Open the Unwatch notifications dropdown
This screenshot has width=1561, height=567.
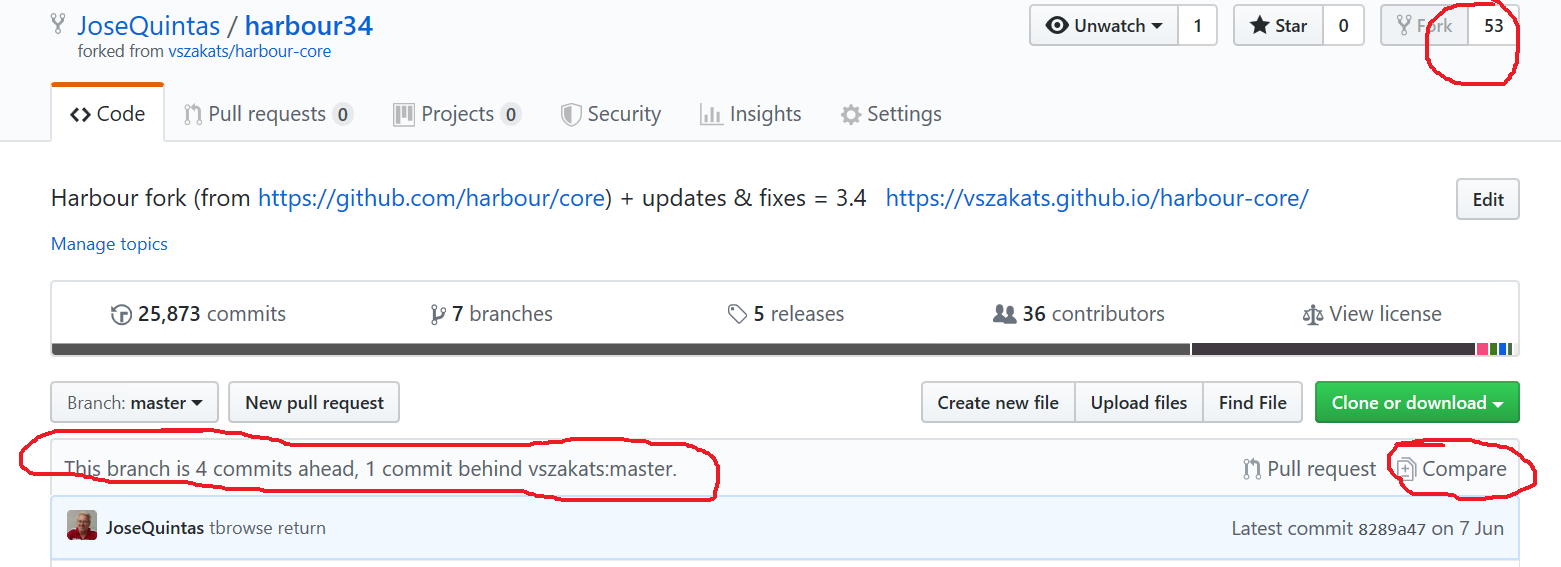coord(1104,26)
